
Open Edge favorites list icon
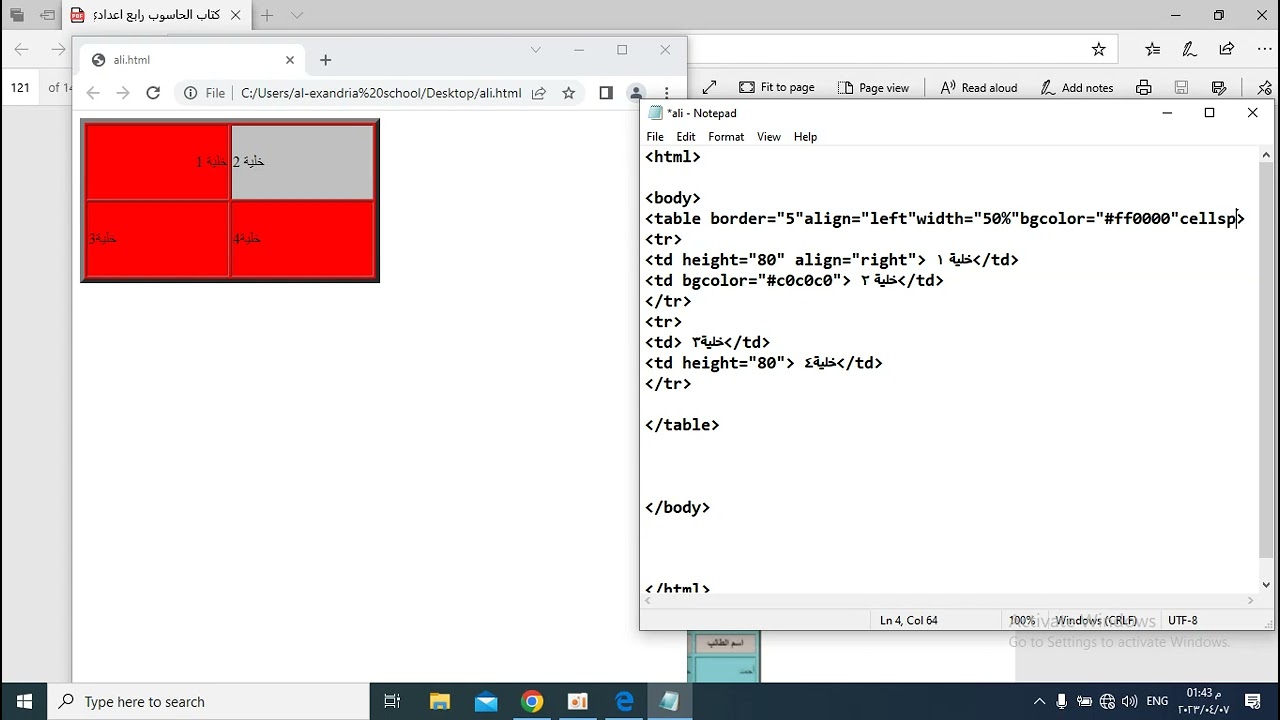click(1153, 49)
